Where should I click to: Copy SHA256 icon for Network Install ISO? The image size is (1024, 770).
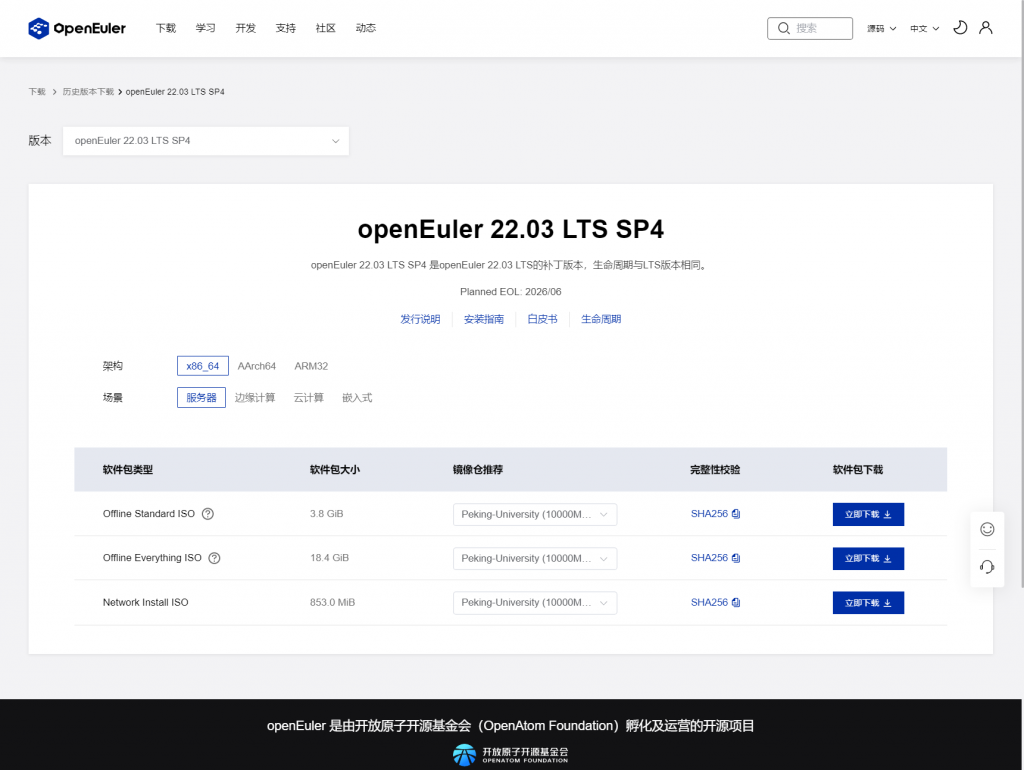pos(736,602)
